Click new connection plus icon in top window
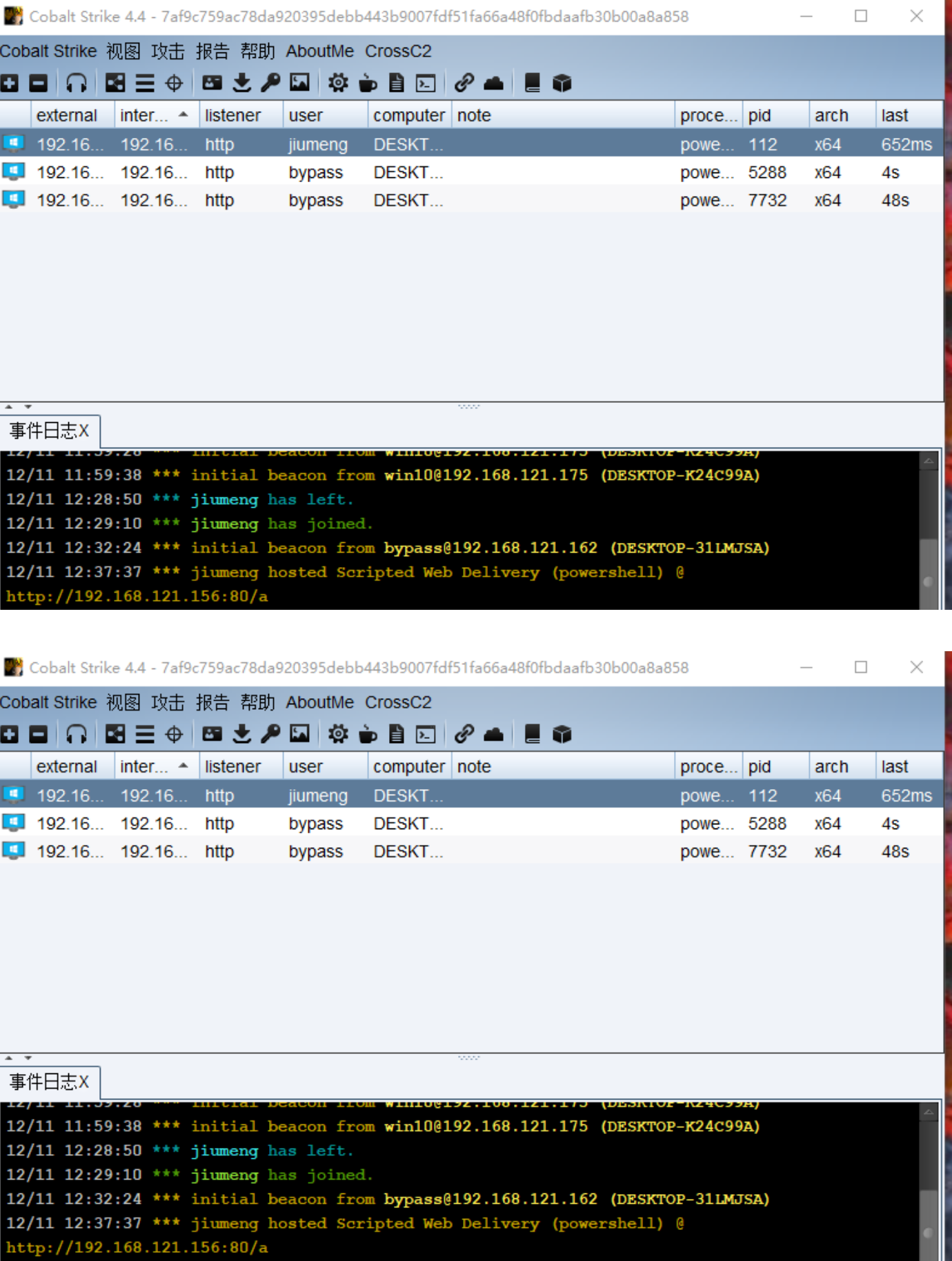This screenshot has width=952, height=1261. [x=10, y=83]
